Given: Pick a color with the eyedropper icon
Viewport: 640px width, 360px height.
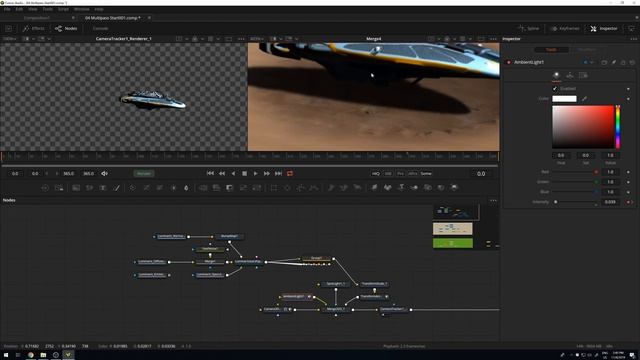Looking at the screenshot, I should 584,99.
